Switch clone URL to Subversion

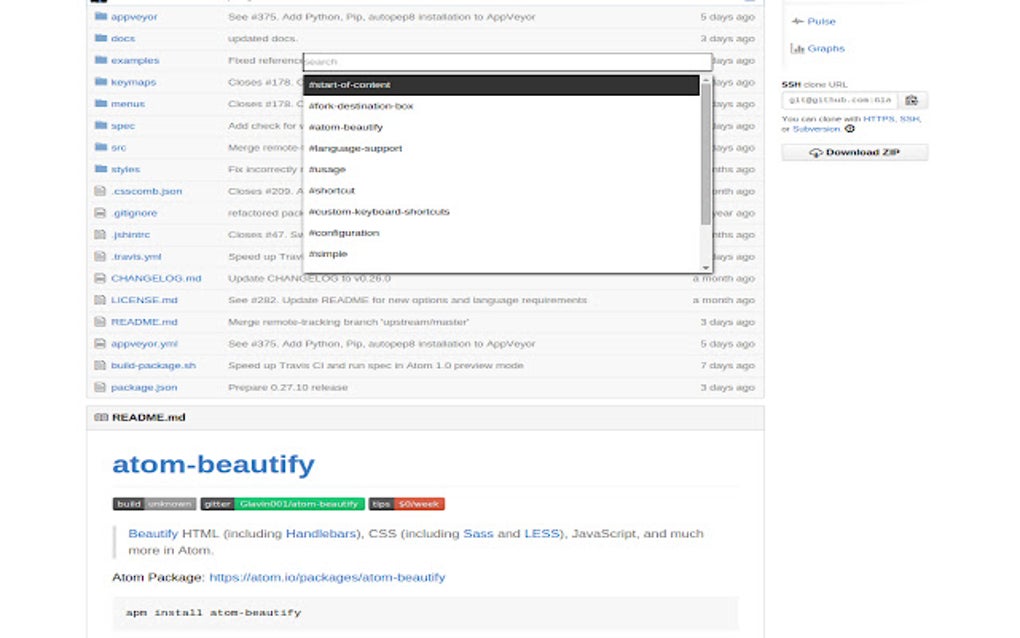(816, 129)
